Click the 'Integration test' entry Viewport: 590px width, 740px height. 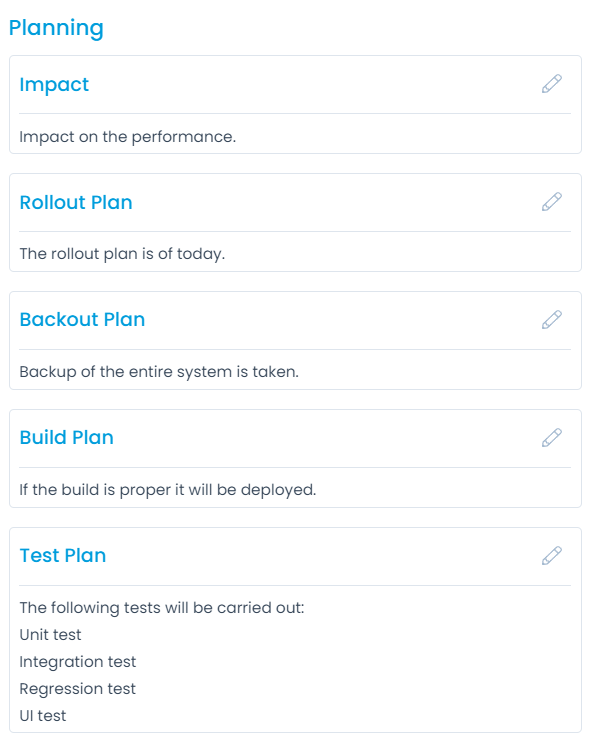77,662
